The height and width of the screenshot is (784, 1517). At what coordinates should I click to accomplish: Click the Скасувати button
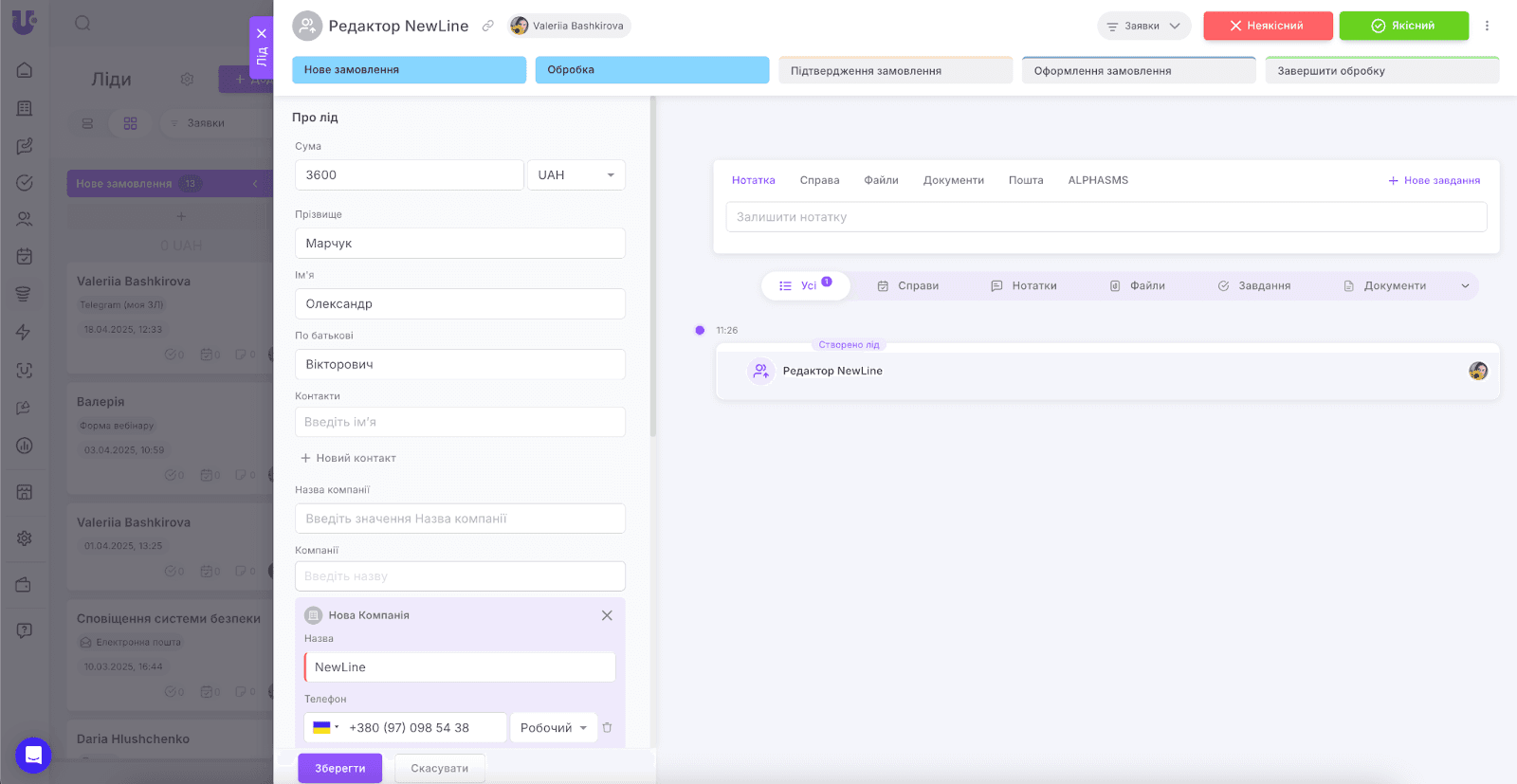[x=440, y=768]
